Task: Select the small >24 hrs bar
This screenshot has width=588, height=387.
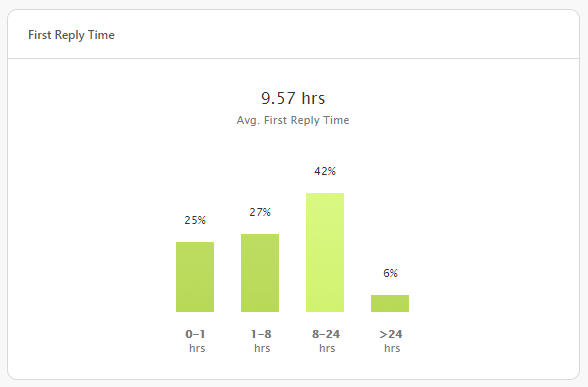Action: click(390, 303)
